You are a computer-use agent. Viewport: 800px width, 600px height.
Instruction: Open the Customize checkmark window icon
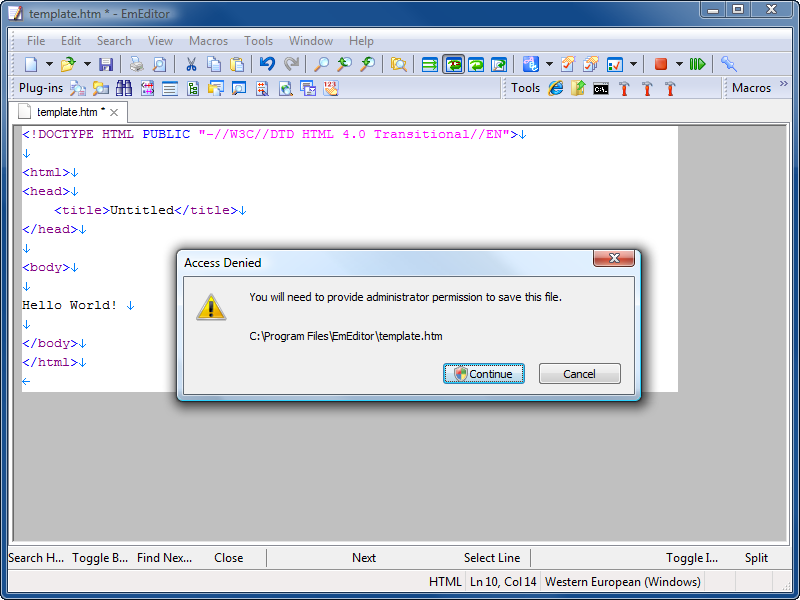pyautogui.click(x=614, y=64)
